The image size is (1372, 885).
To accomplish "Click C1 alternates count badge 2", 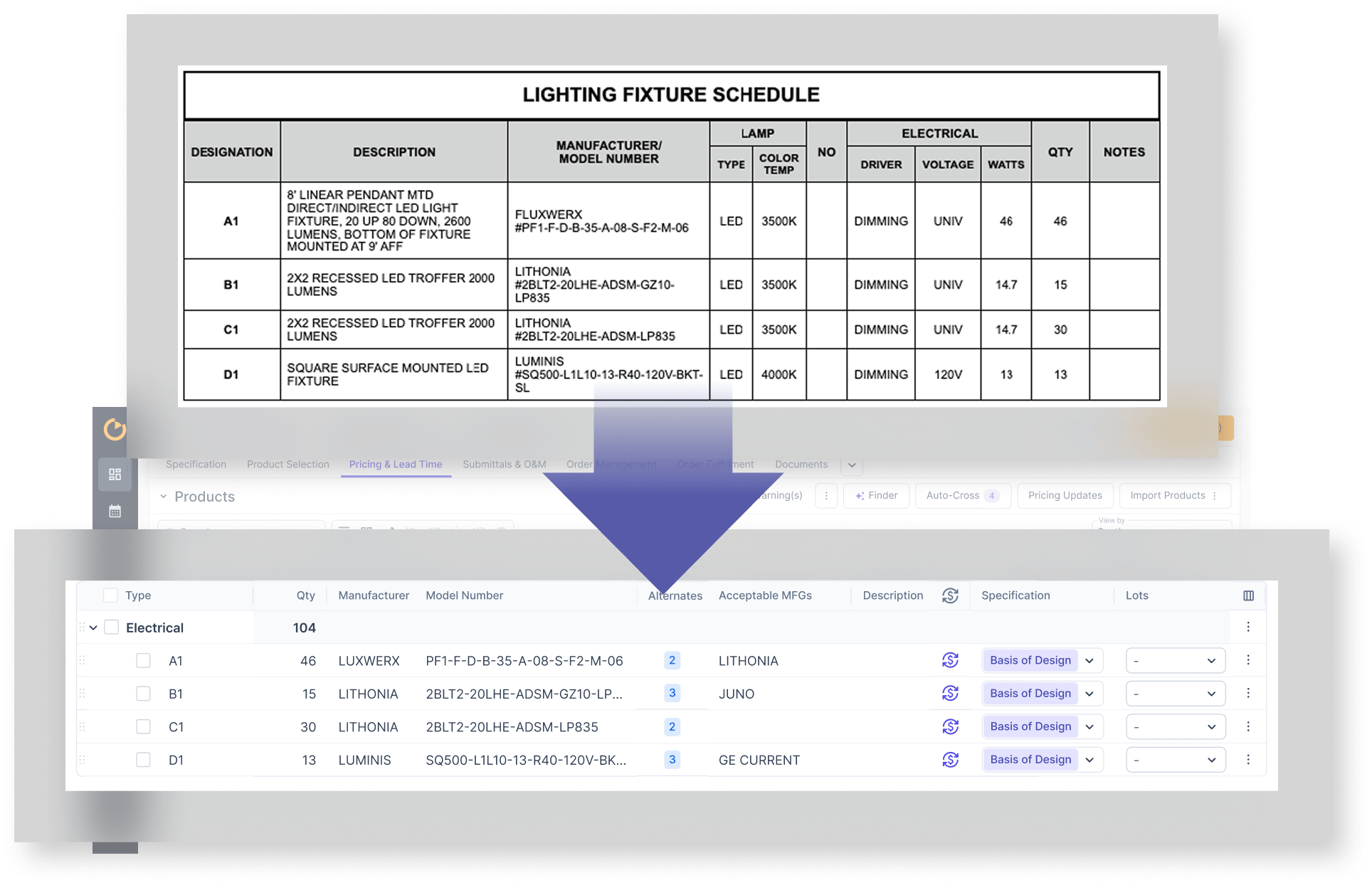I will 672,726.
